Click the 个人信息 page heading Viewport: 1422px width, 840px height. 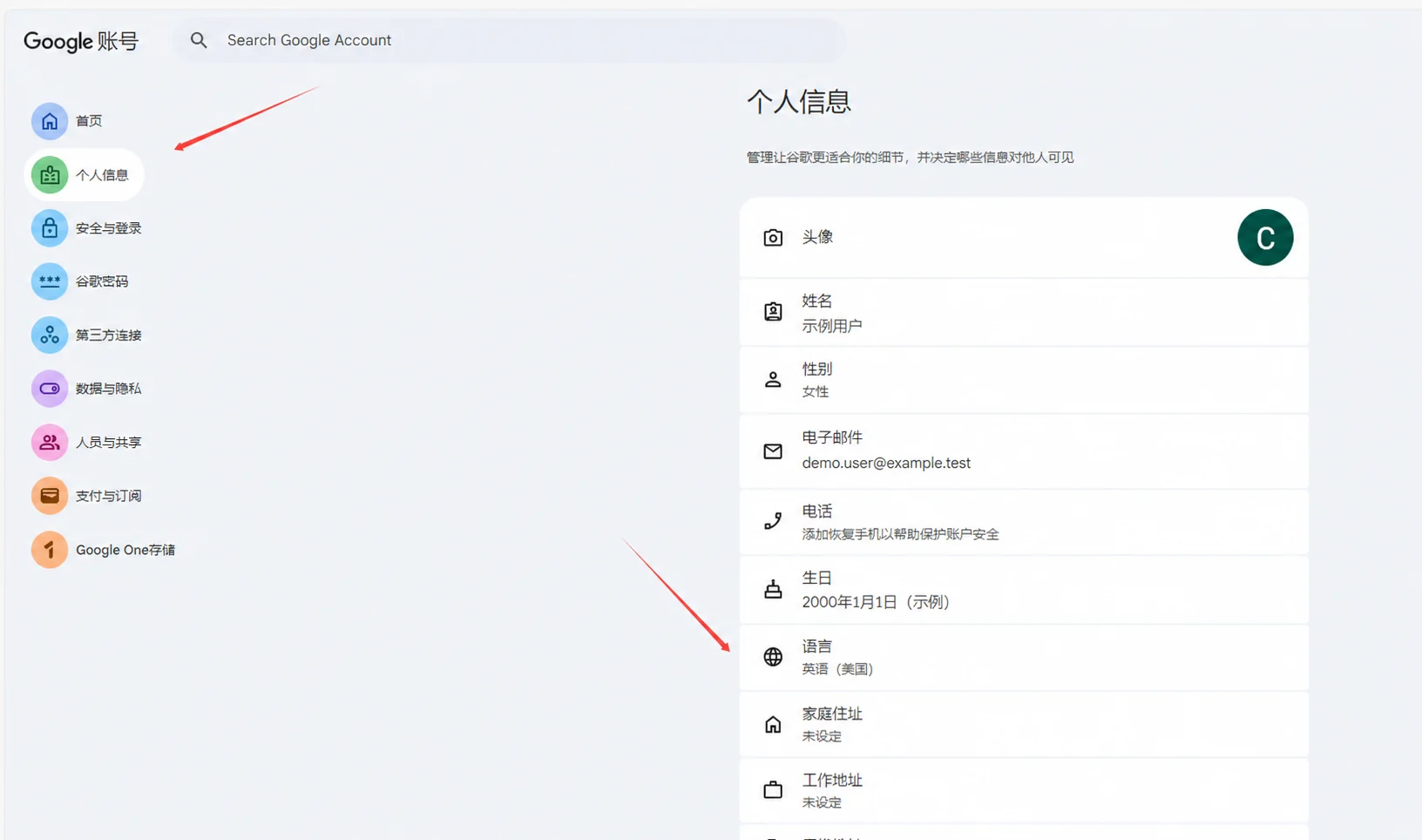(x=798, y=102)
